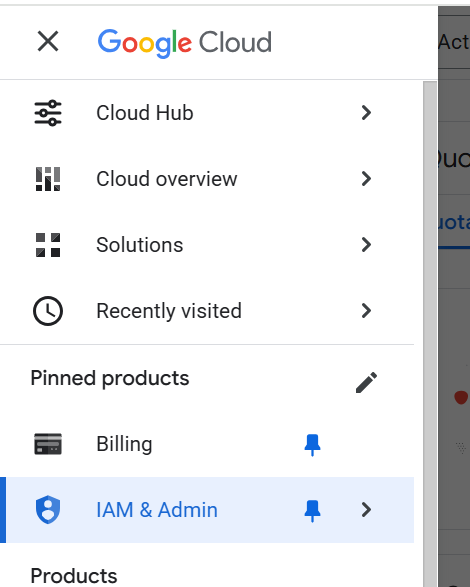Expand the Cloud Hub submenu chevron
Screen dimensions: 470x587
coord(366,113)
